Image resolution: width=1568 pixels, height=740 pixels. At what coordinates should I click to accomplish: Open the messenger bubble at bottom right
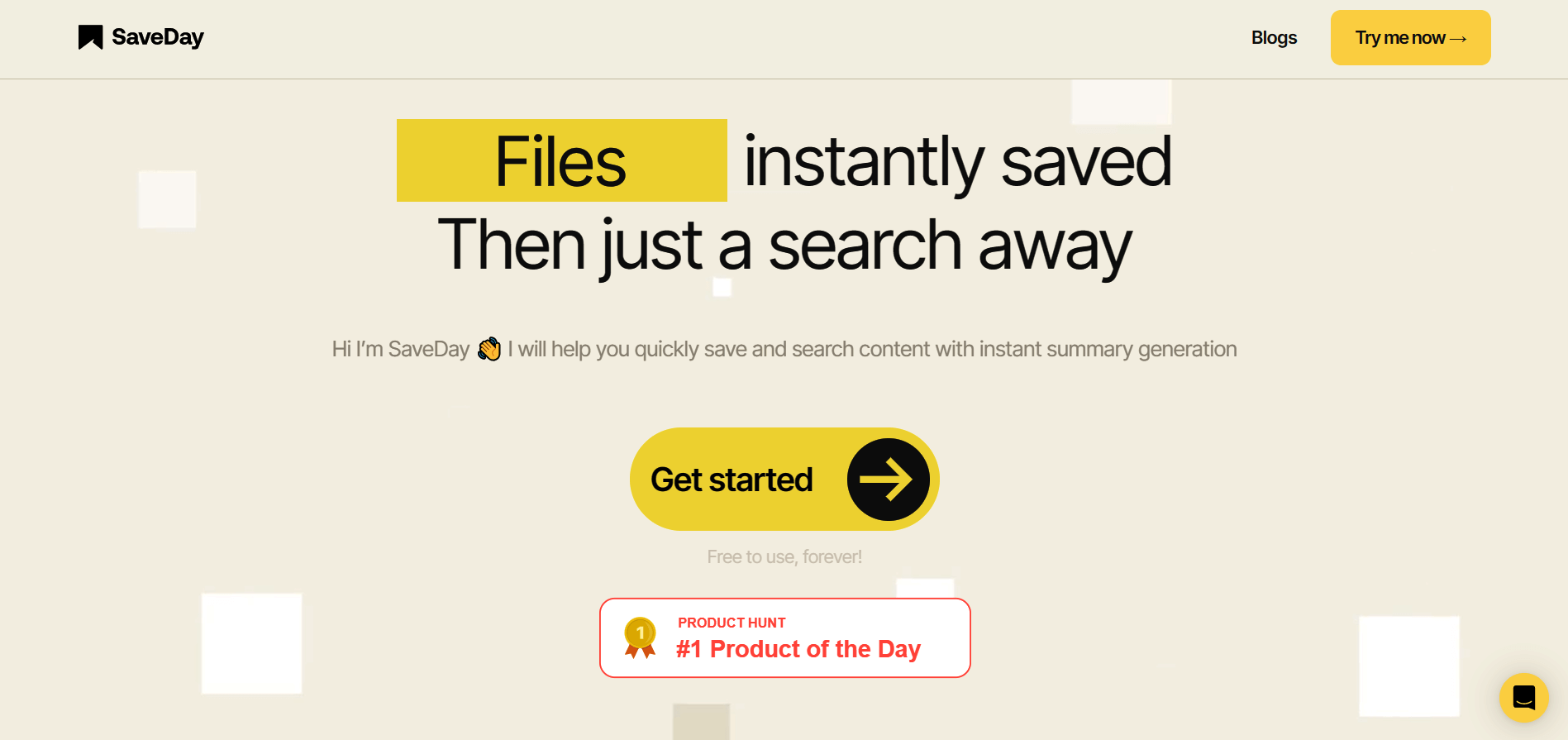click(x=1523, y=697)
